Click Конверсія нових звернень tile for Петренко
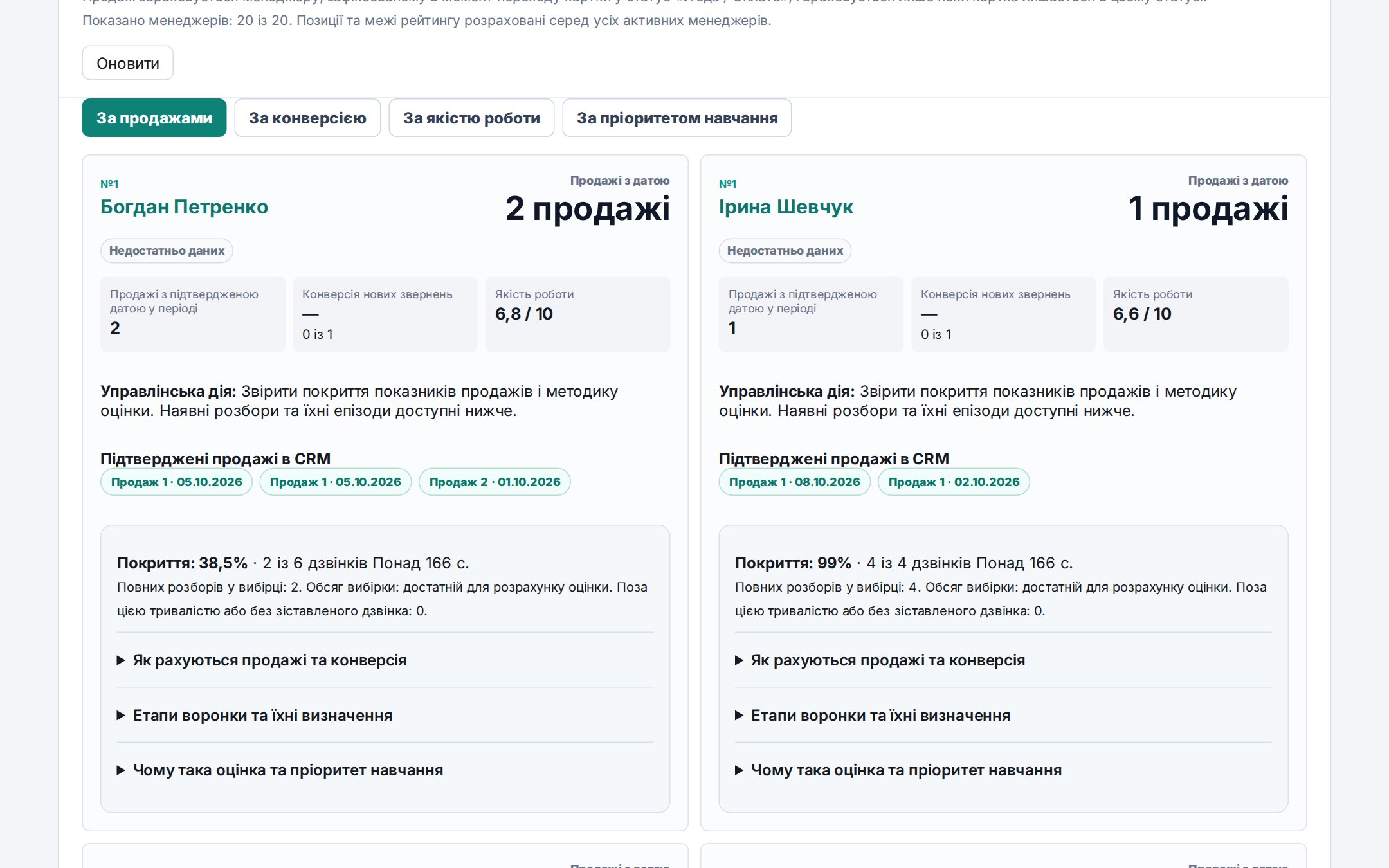 click(x=385, y=314)
